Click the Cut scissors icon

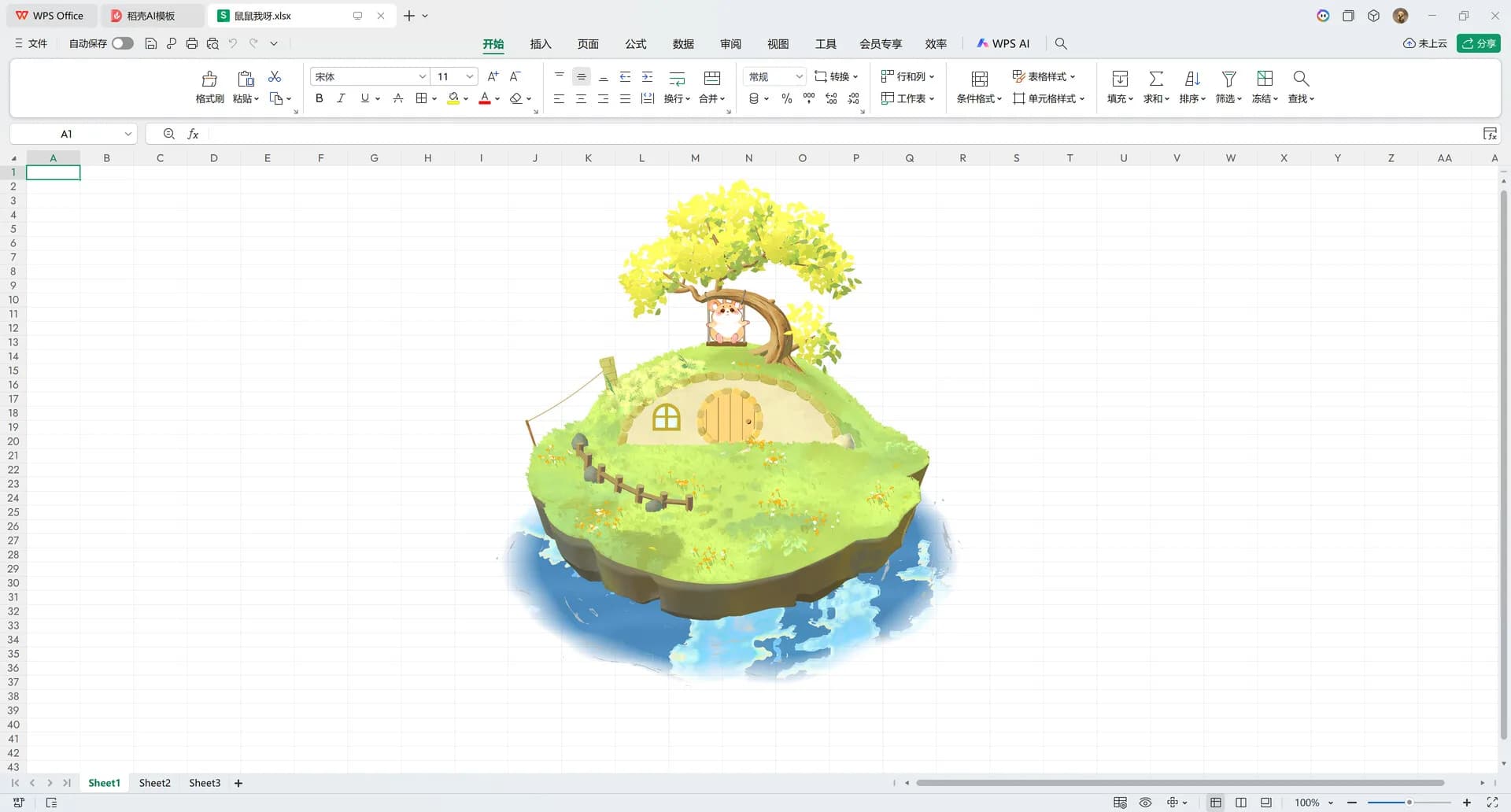(275, 76)
